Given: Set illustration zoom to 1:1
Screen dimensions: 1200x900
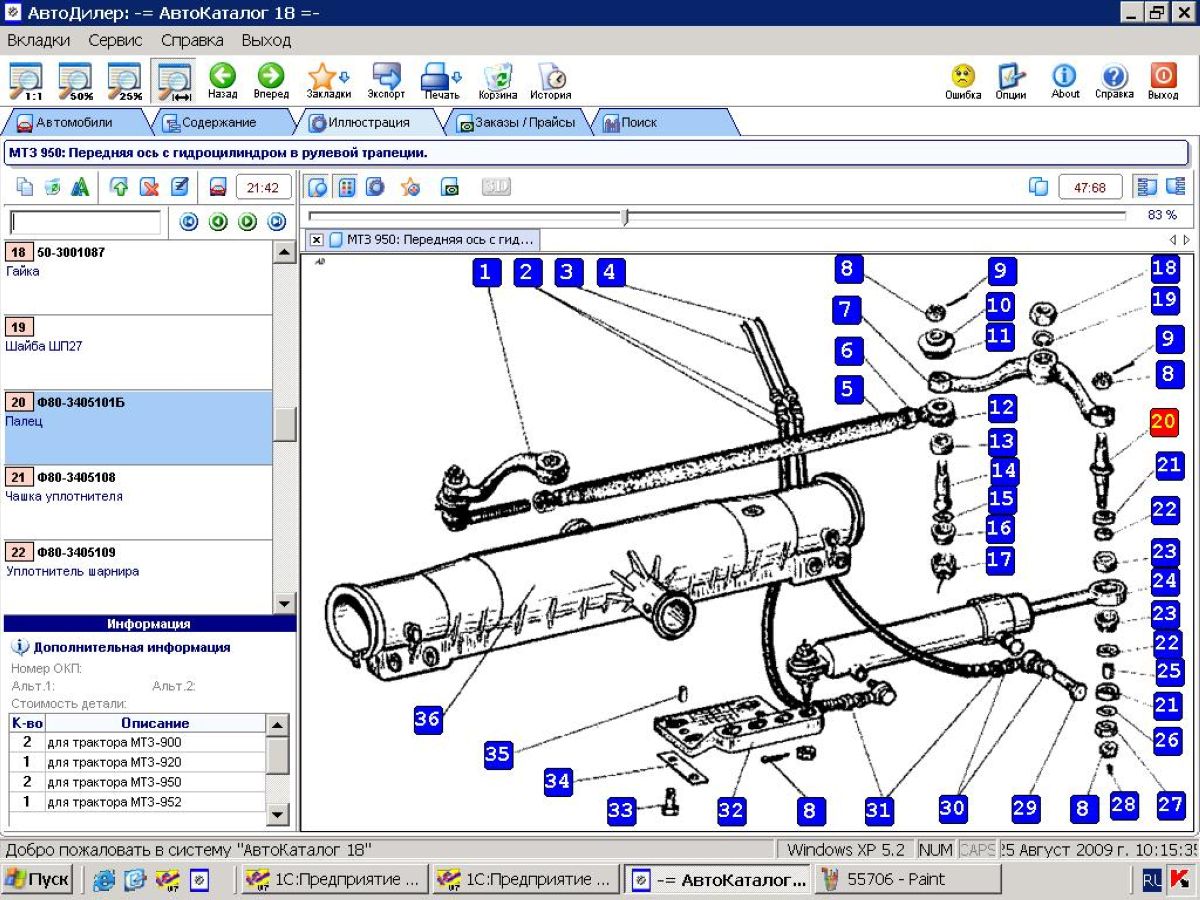Looking at the screenshot, I should (25, 82).
